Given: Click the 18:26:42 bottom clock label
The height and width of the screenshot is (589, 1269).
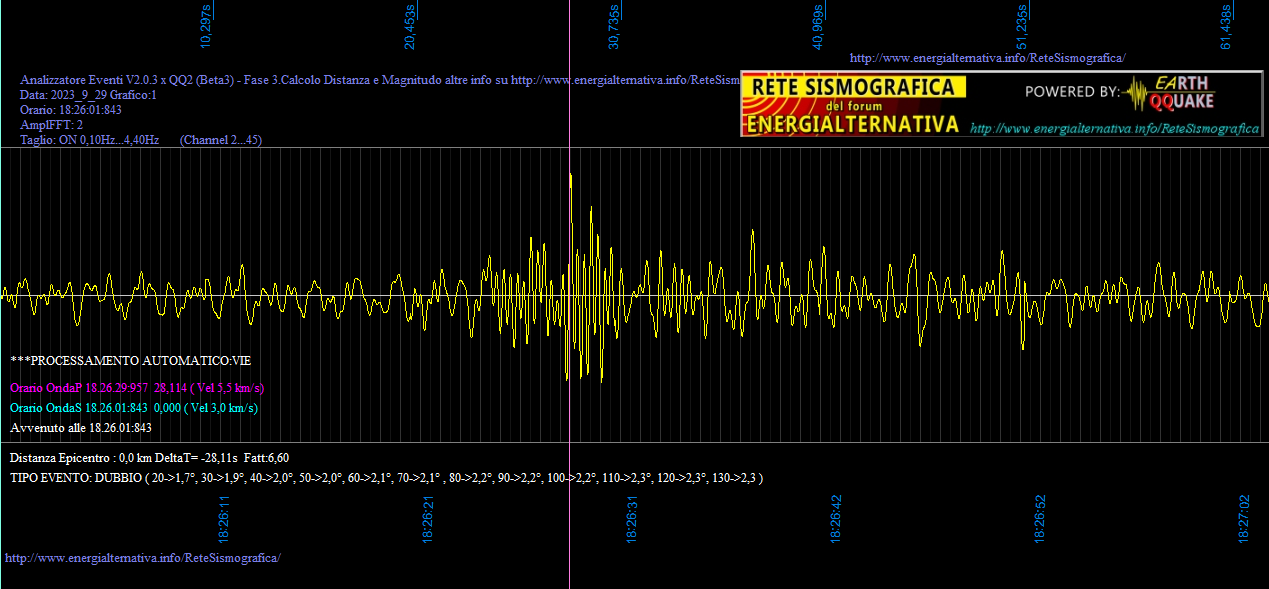Looking at the screenshot, I should [x=837, y=519].
